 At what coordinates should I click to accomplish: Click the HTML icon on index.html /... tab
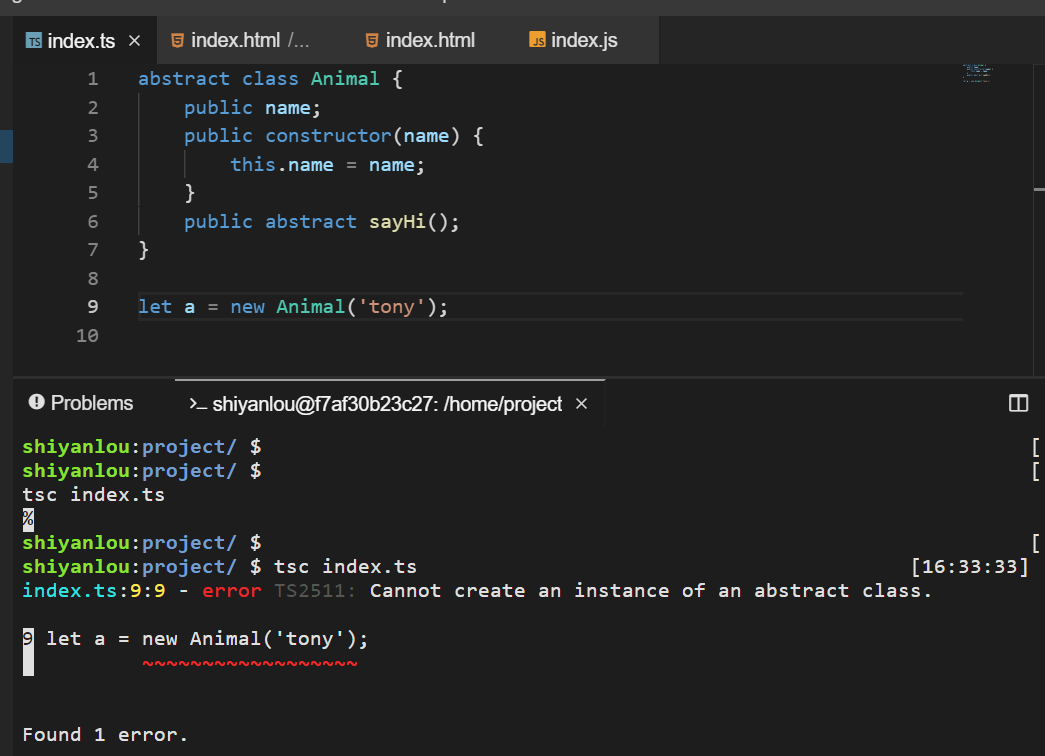coord(177,41)
